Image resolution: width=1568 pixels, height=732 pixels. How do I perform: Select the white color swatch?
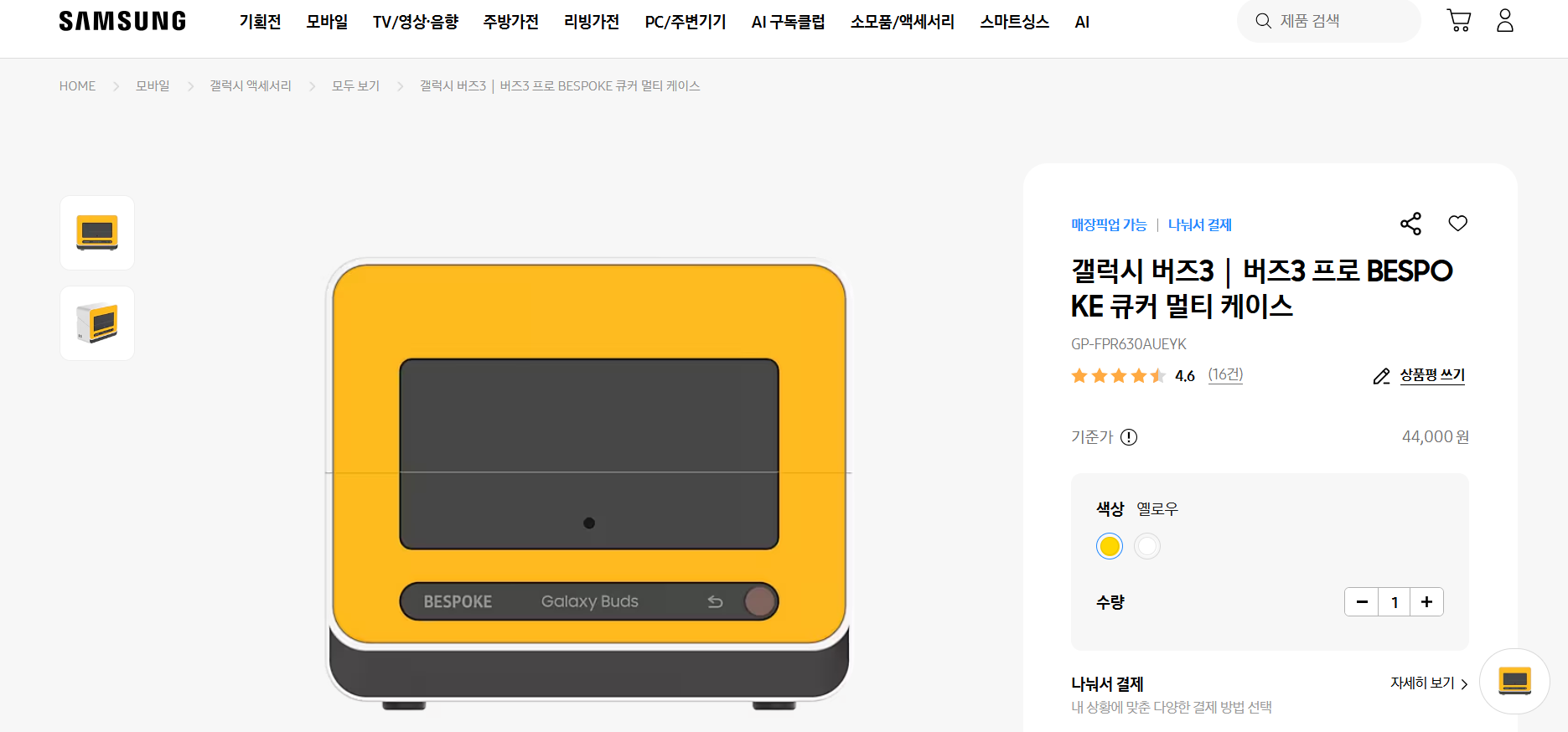[x=1147, y=546]
